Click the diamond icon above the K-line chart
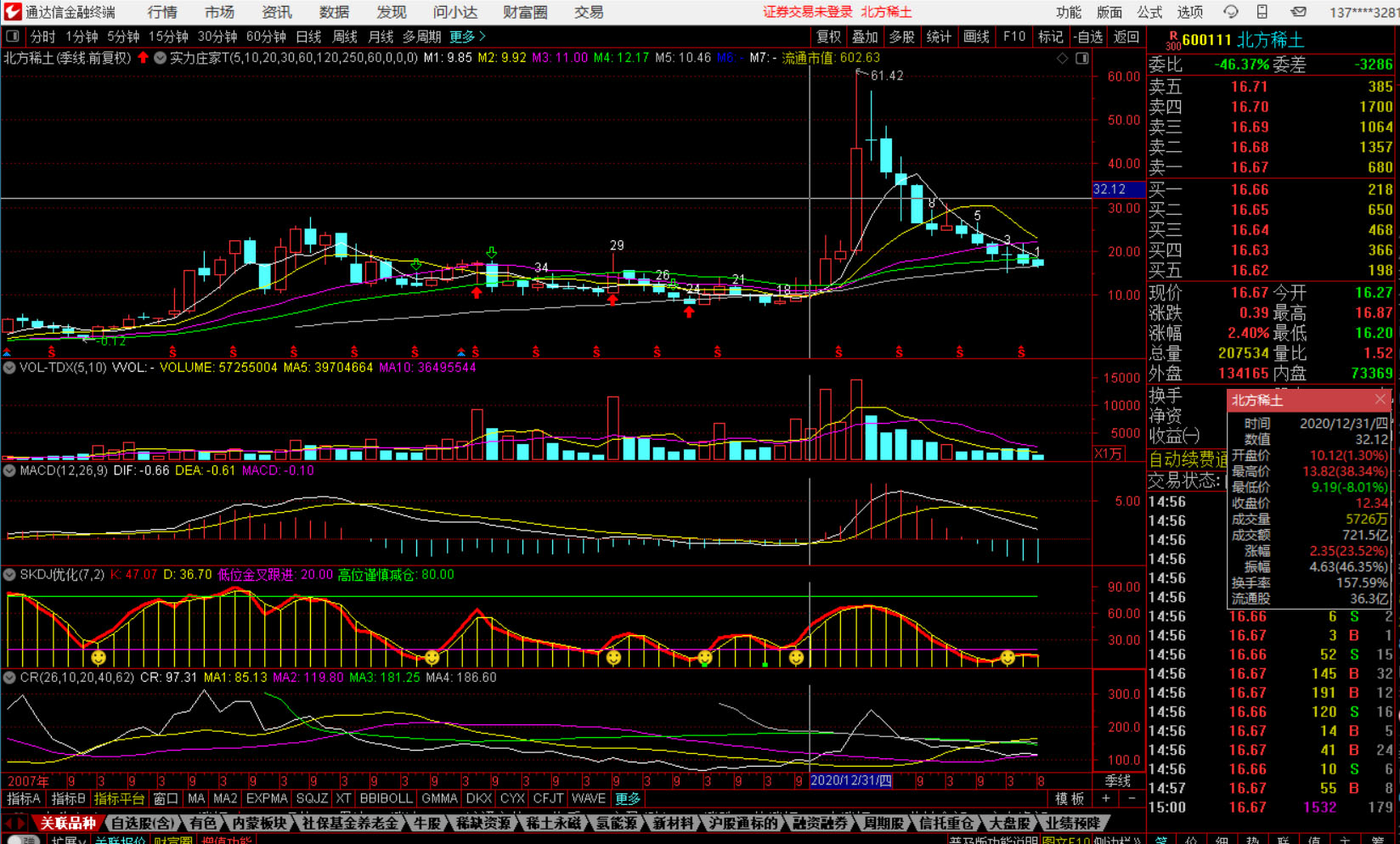This screenshot has height=844, width=1400. point(1062,58)
